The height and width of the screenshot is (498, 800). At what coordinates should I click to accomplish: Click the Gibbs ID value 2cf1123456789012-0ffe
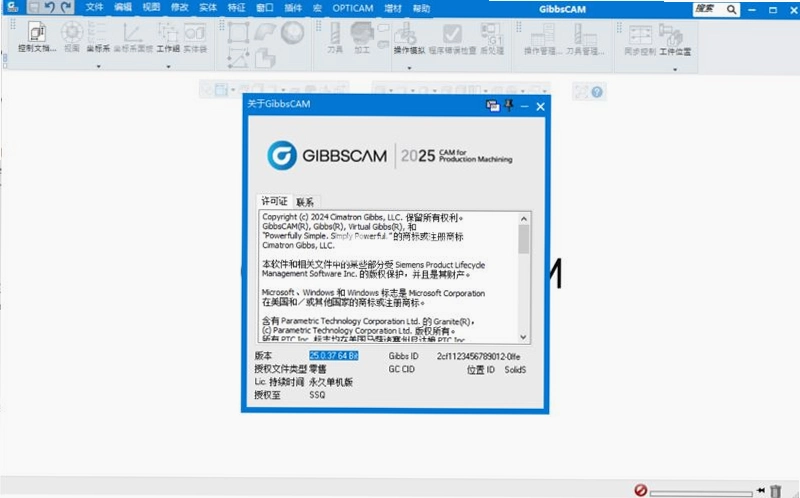[479, 356]
